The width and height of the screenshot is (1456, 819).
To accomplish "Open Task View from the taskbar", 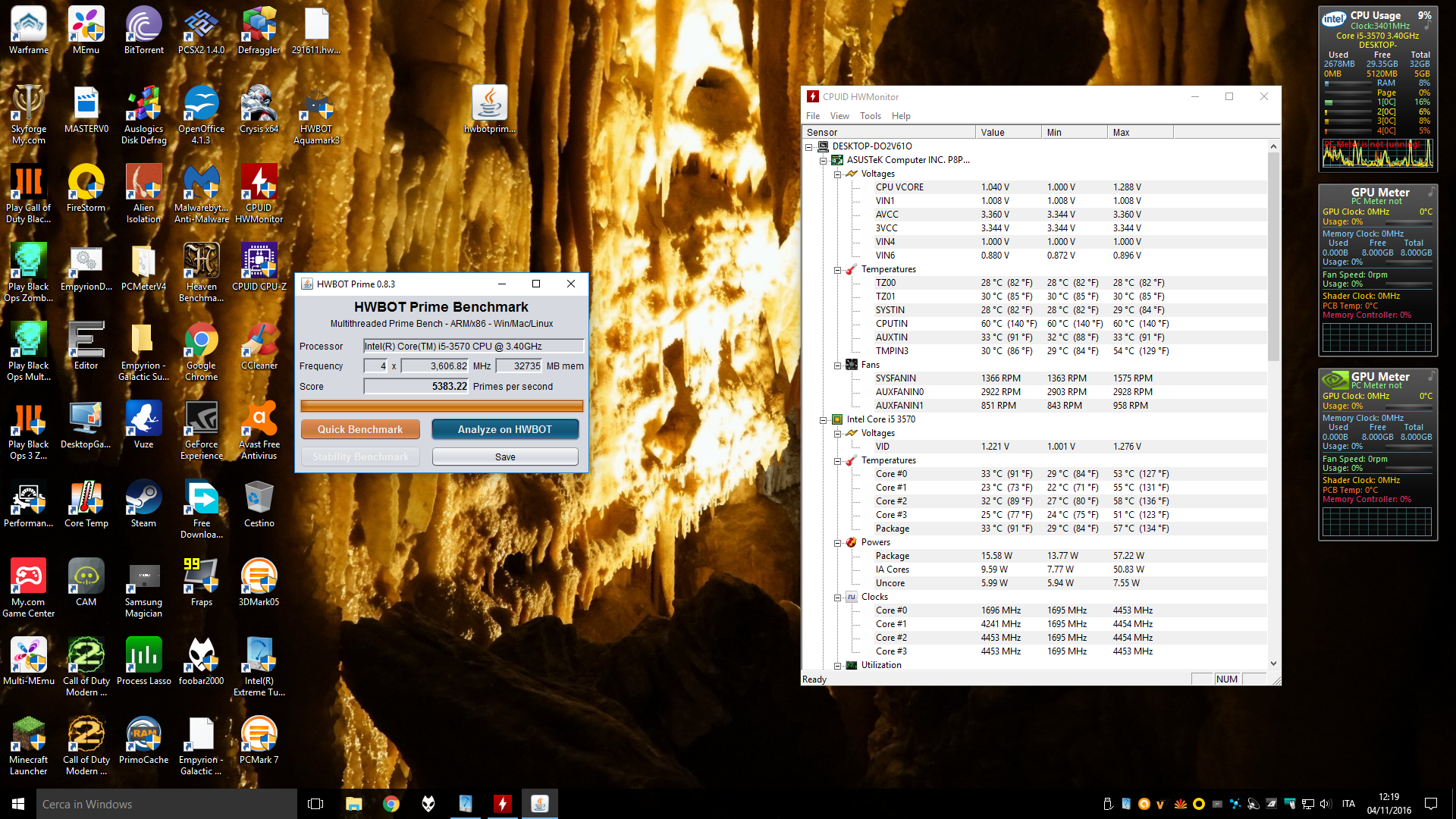I will coord(315,804).
